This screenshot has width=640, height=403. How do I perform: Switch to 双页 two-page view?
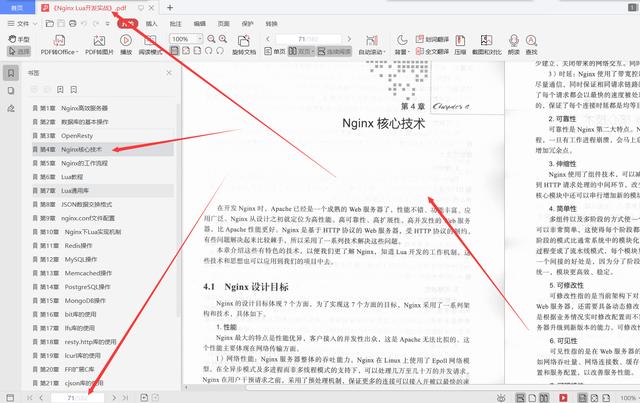click(x=302, y=51)
